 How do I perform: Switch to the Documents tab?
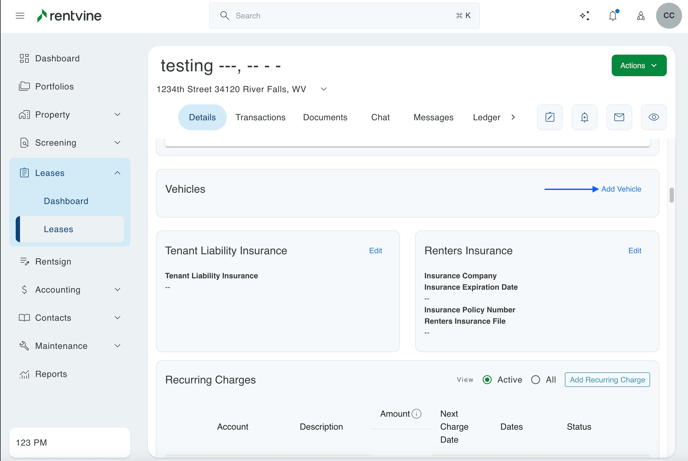pyautogui.click(x=325, y=117)
